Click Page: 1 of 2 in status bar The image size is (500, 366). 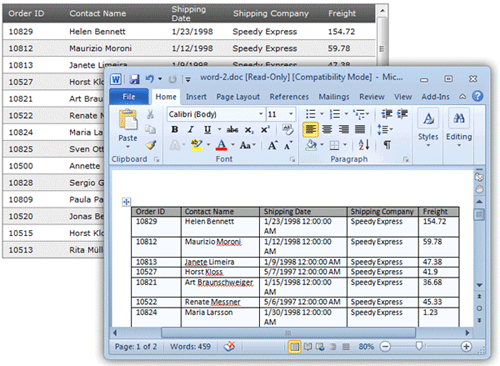[x=136, y=347]
